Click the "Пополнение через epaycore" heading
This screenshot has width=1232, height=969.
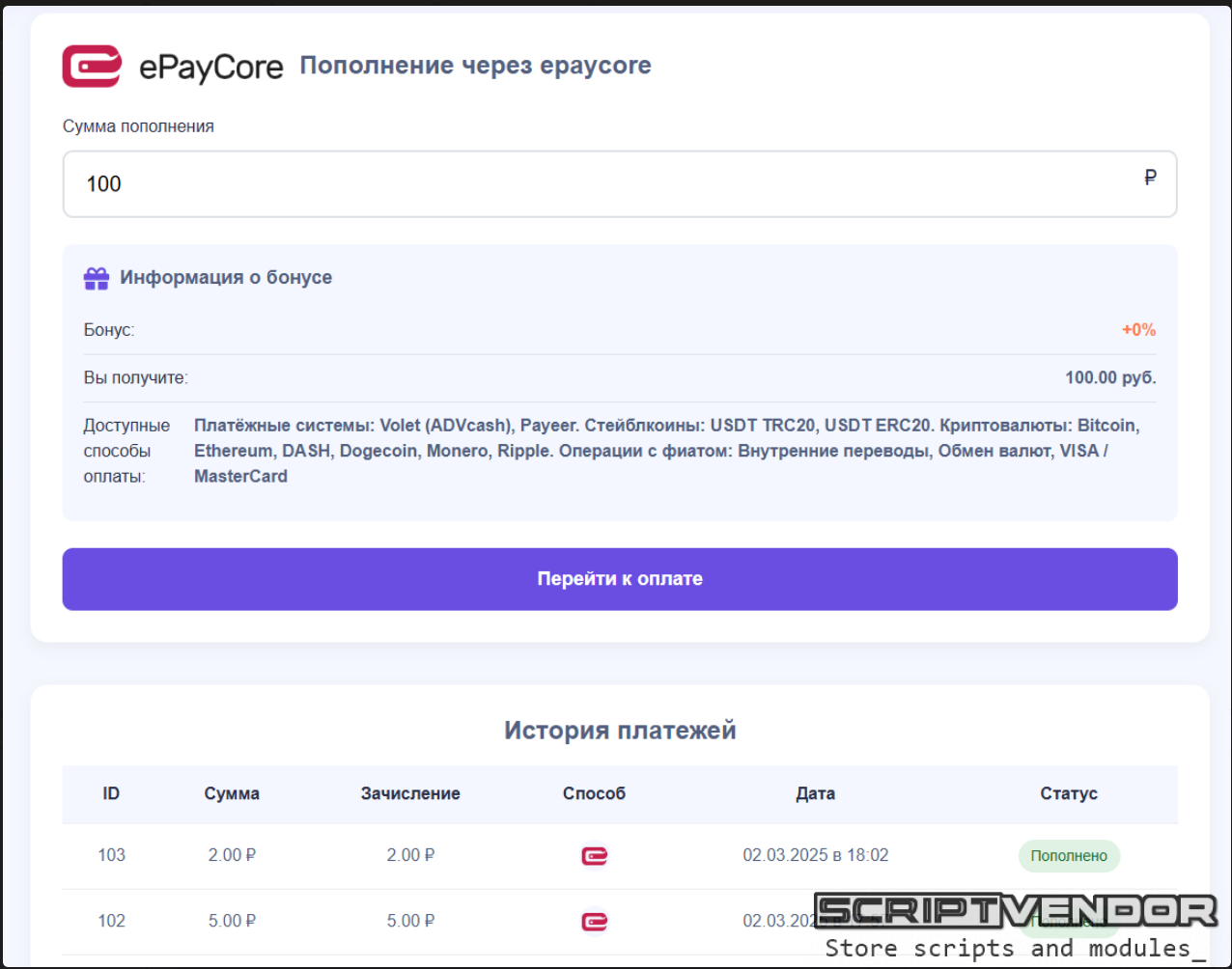coord(475,66)
